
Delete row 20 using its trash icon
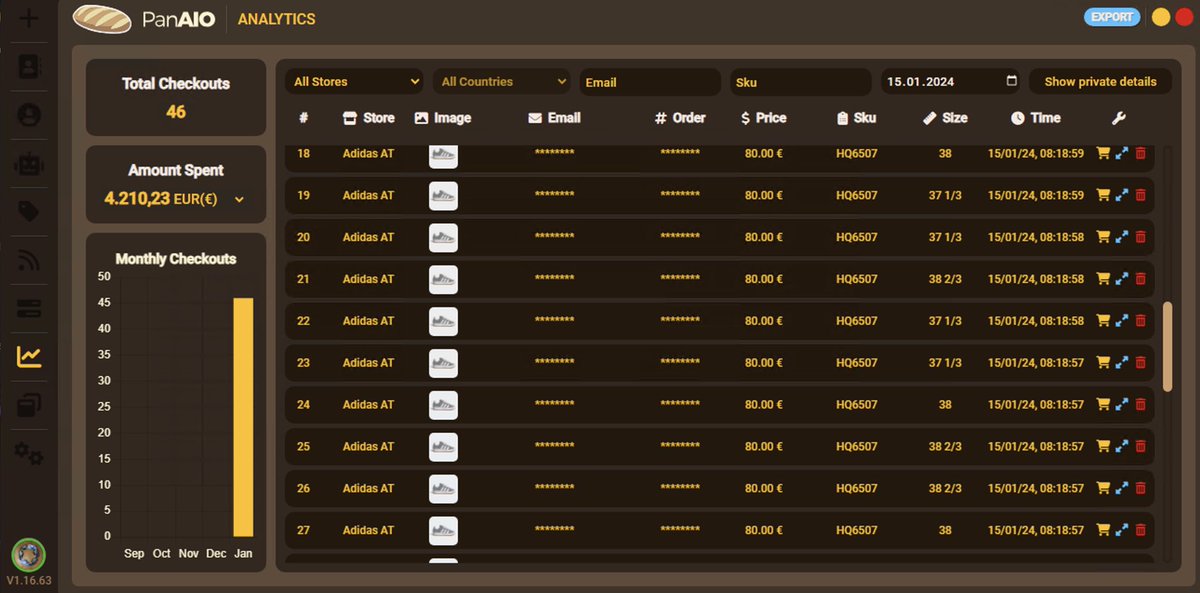(1140, 237)
